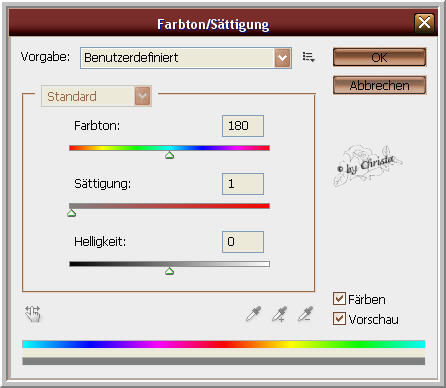Open the preset options menu icon

pos(308,57)
